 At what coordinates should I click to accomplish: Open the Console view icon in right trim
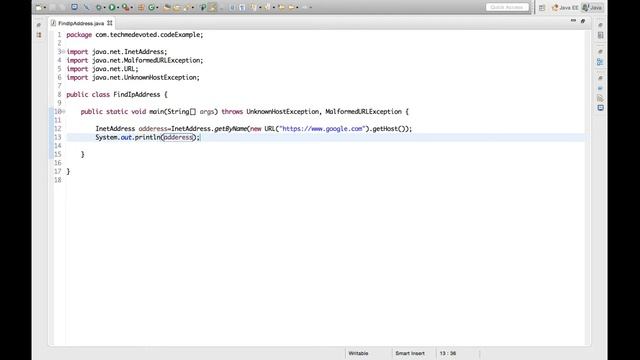coord(600,108)
